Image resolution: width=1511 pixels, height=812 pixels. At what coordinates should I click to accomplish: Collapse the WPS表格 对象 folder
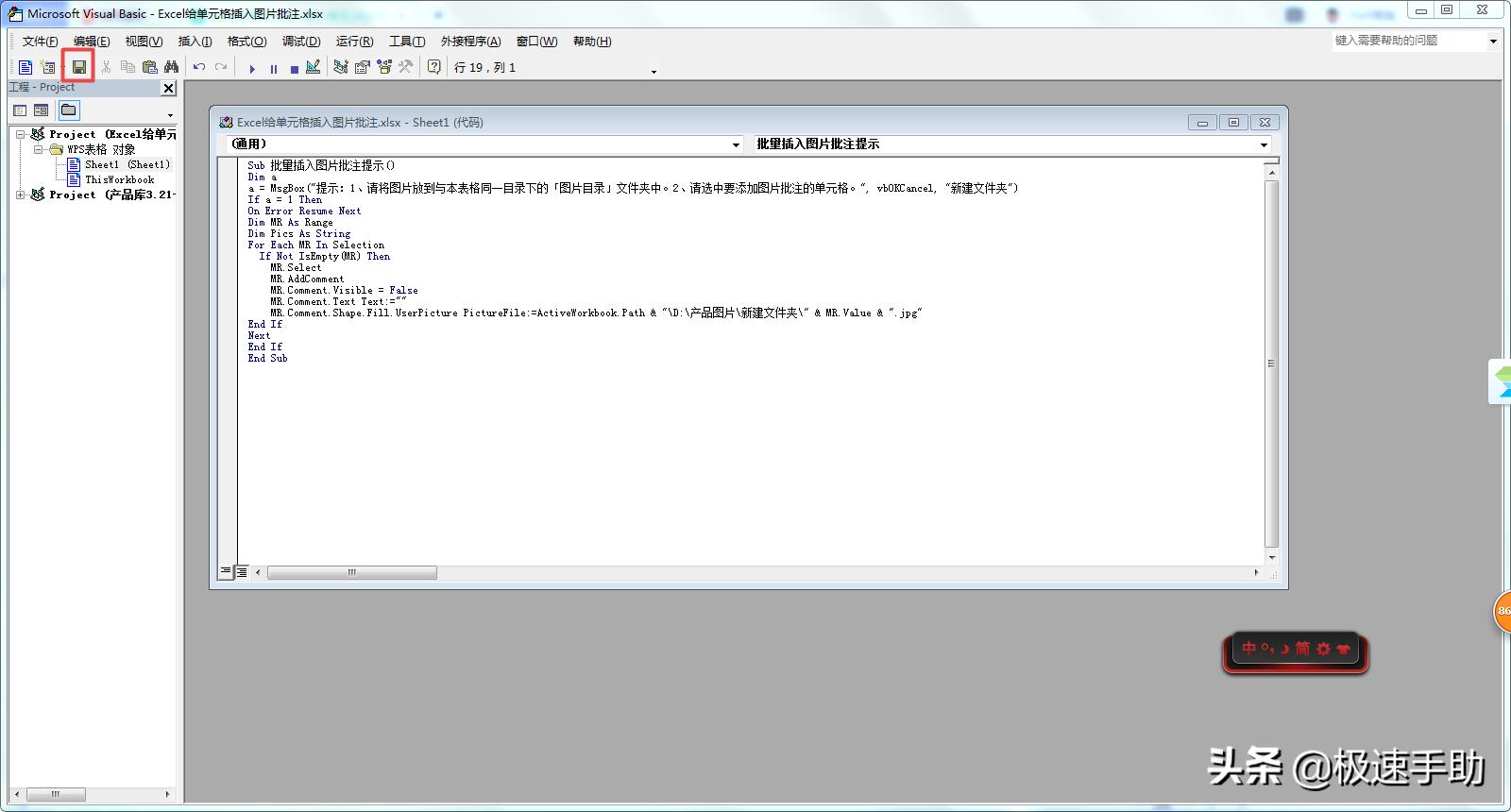point(39,149)
